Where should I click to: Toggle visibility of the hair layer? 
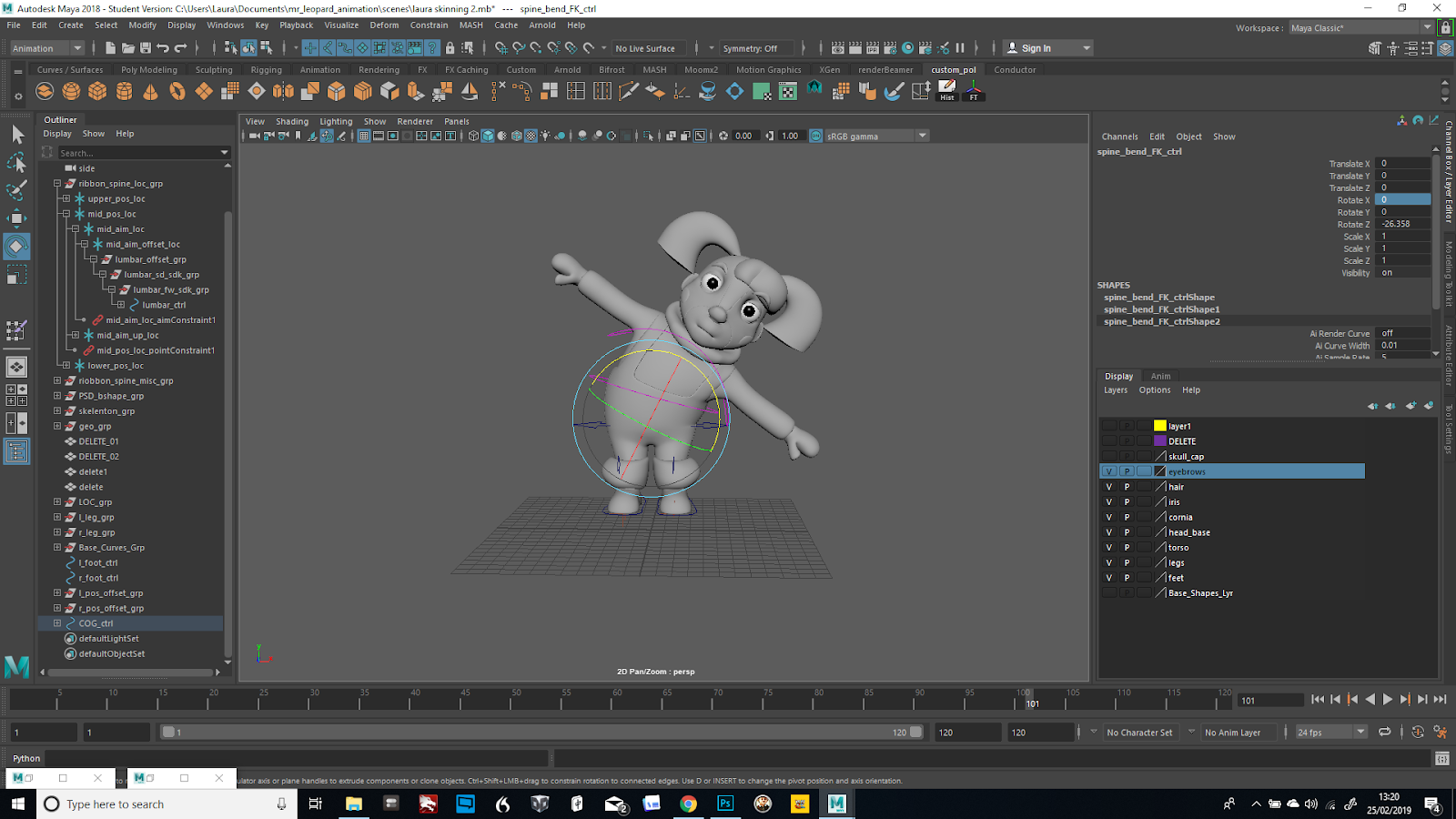(x=1108, y=487)
